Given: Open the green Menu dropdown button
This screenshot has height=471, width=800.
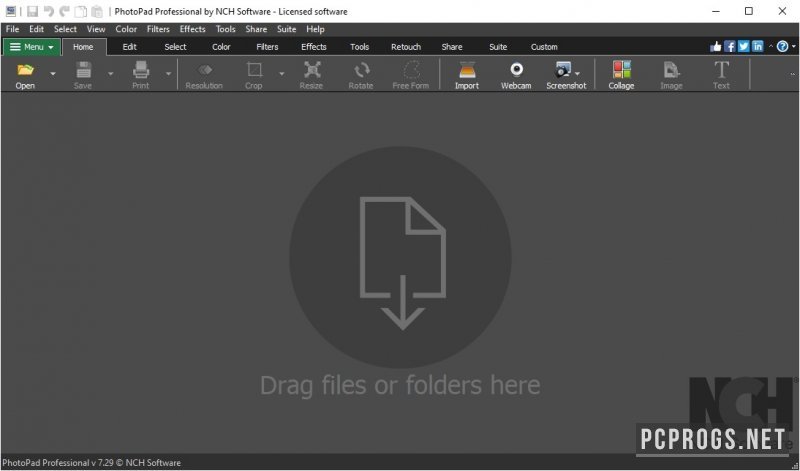Looking at the screenshot, I should point(32,47).
